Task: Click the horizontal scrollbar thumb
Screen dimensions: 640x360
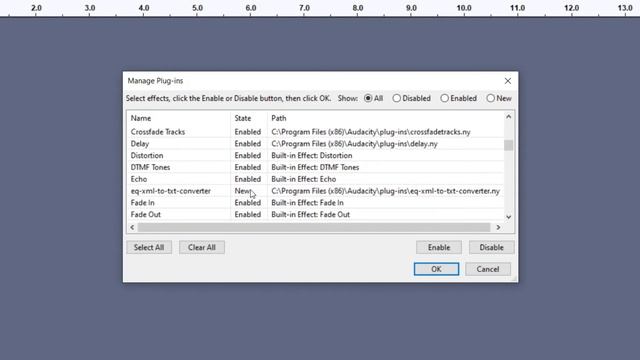Action: (x=314, y=227)
